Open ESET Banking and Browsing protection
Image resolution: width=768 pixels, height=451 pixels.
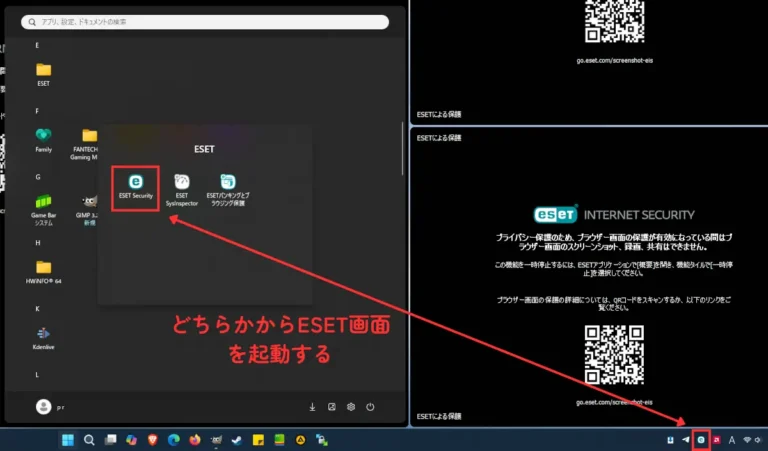228,190
